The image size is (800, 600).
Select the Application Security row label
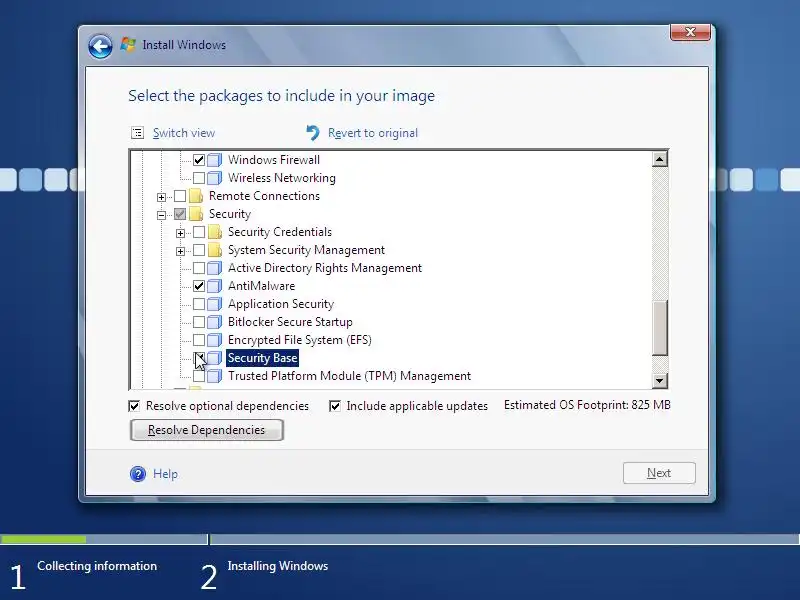pos(281,304)
